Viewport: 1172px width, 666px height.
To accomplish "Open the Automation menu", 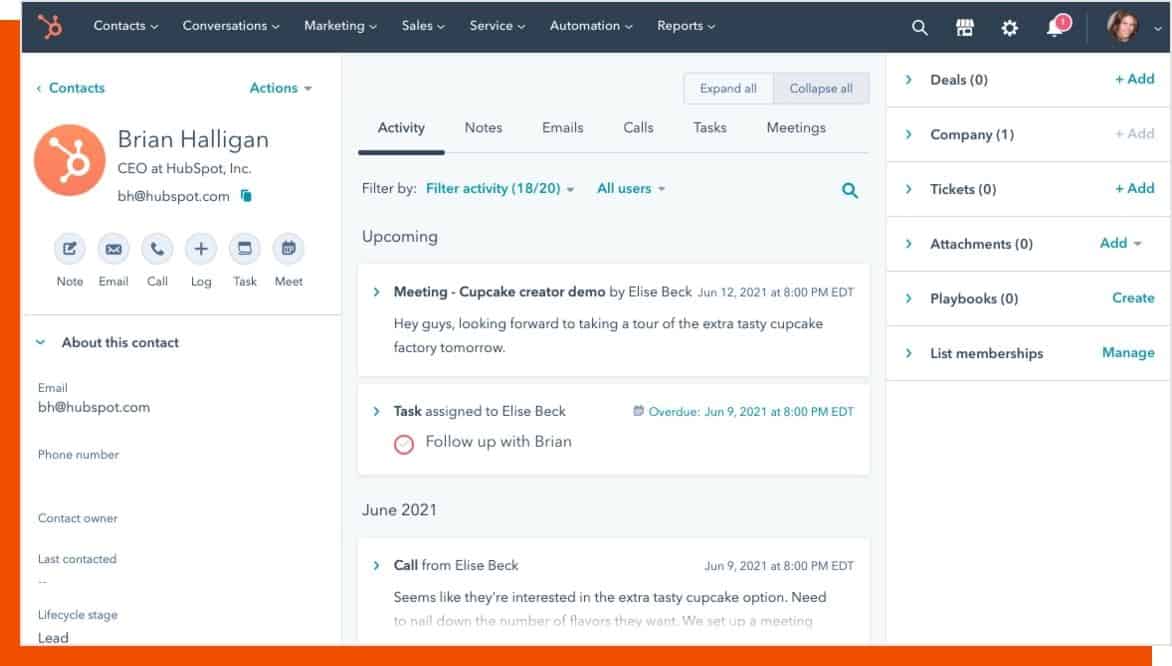I will [591, 25].
